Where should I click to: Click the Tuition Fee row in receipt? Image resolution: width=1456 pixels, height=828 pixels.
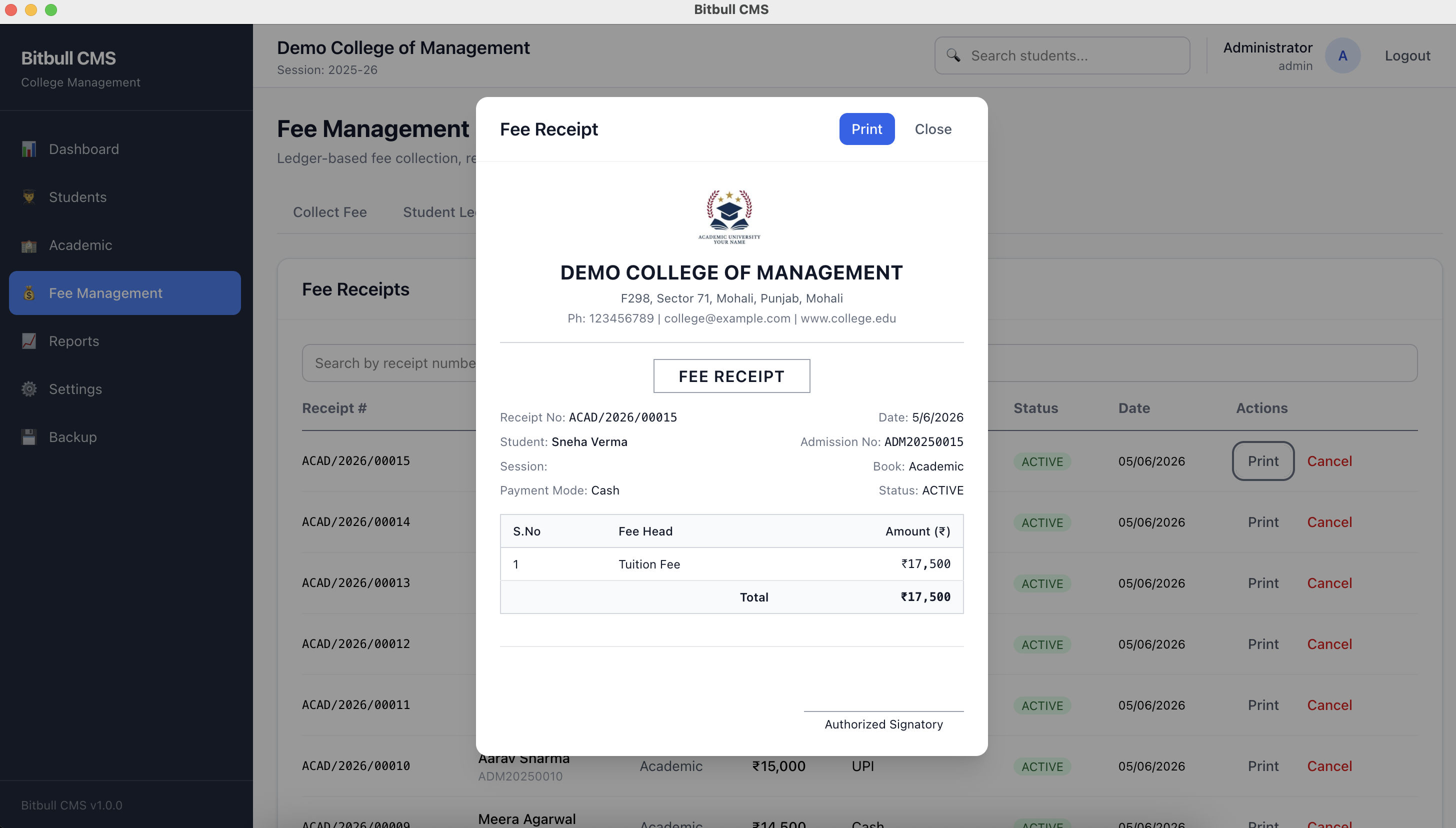[731, 564]
